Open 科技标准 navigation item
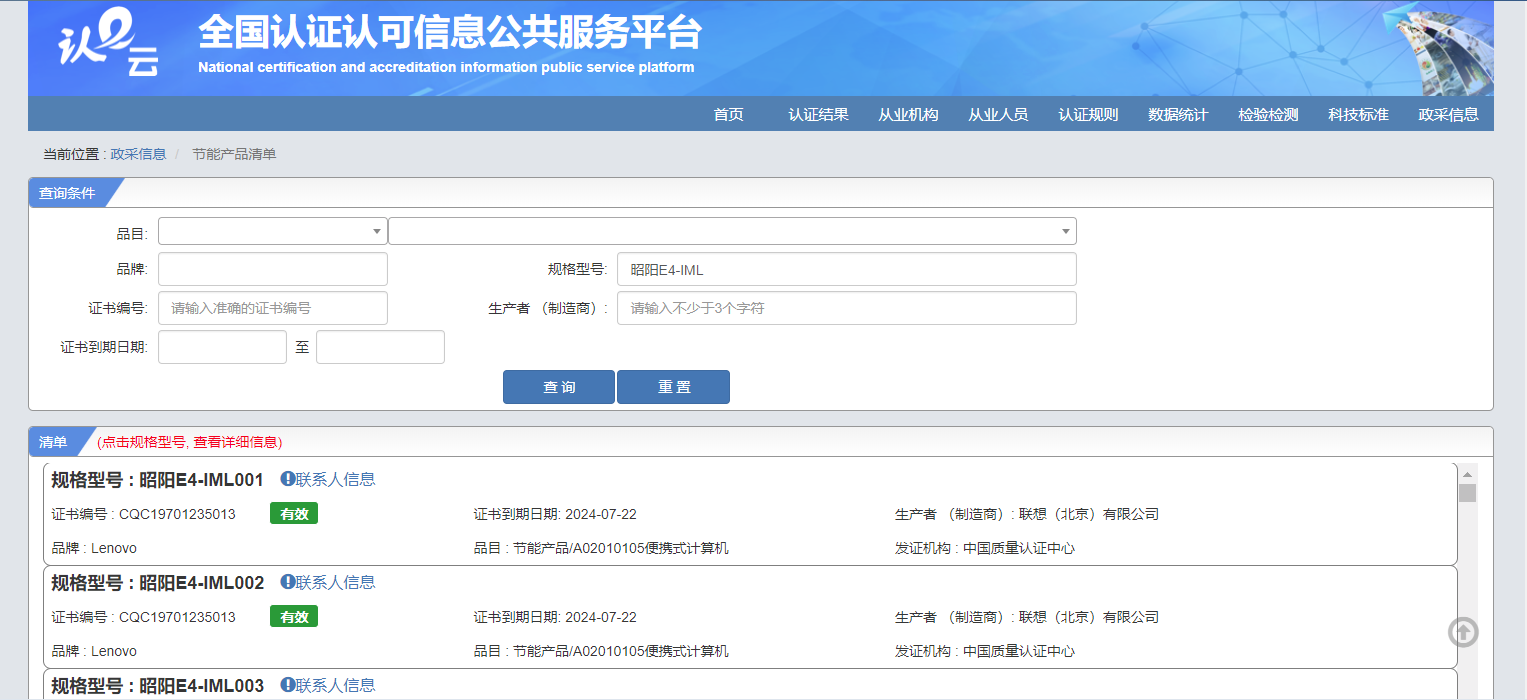 [1358, 114]
